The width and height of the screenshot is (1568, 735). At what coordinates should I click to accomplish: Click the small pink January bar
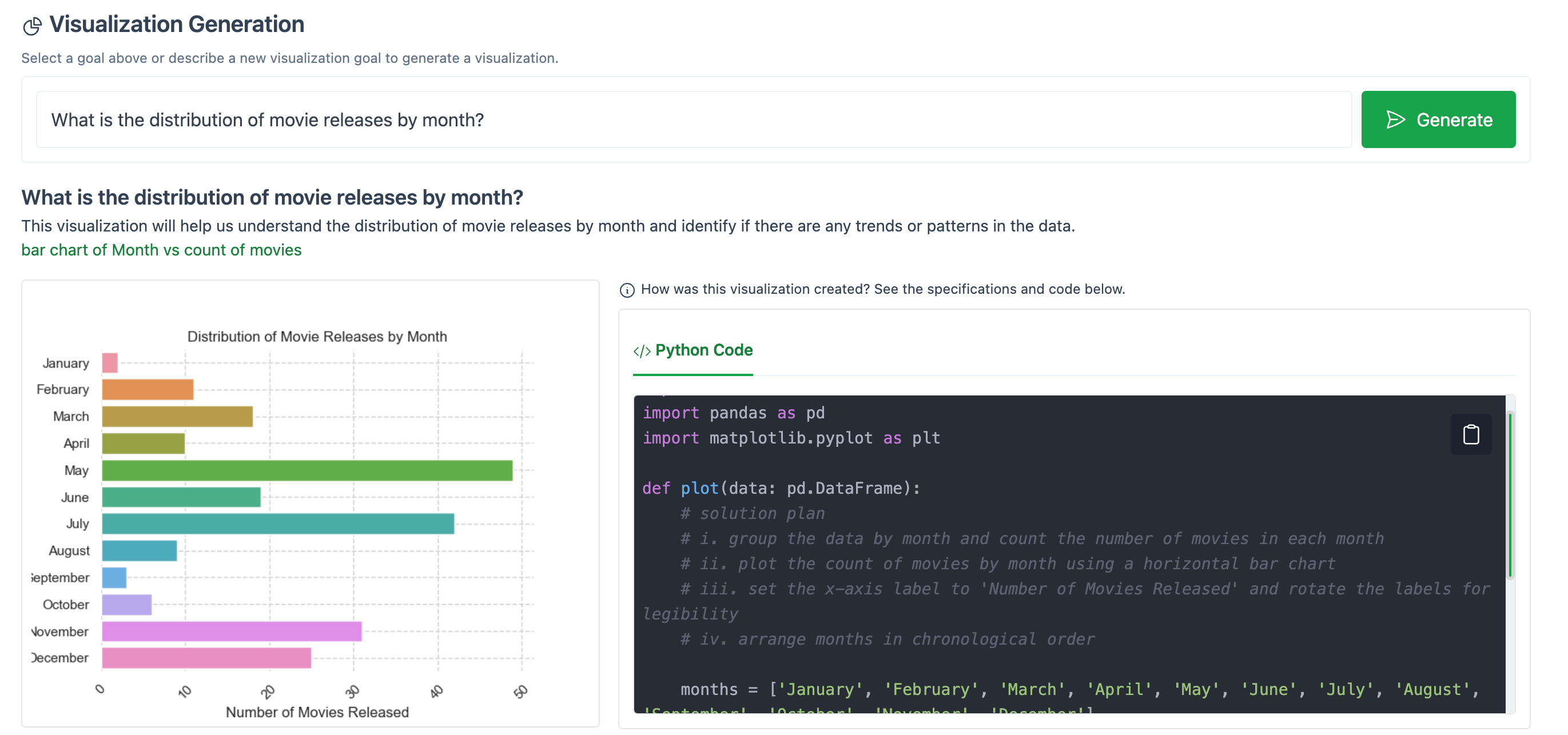[110, 363]
